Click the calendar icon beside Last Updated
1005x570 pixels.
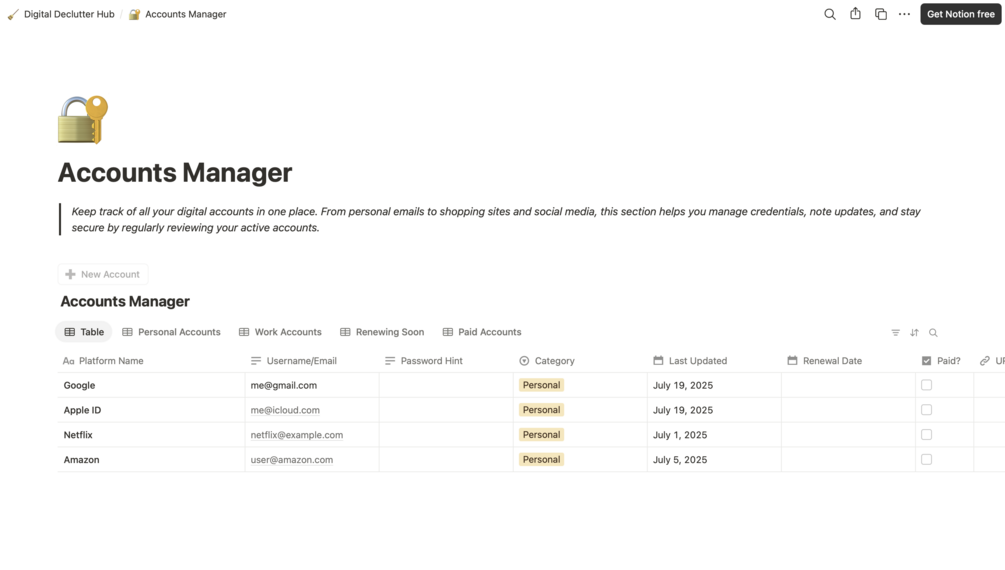click(658, 361)
